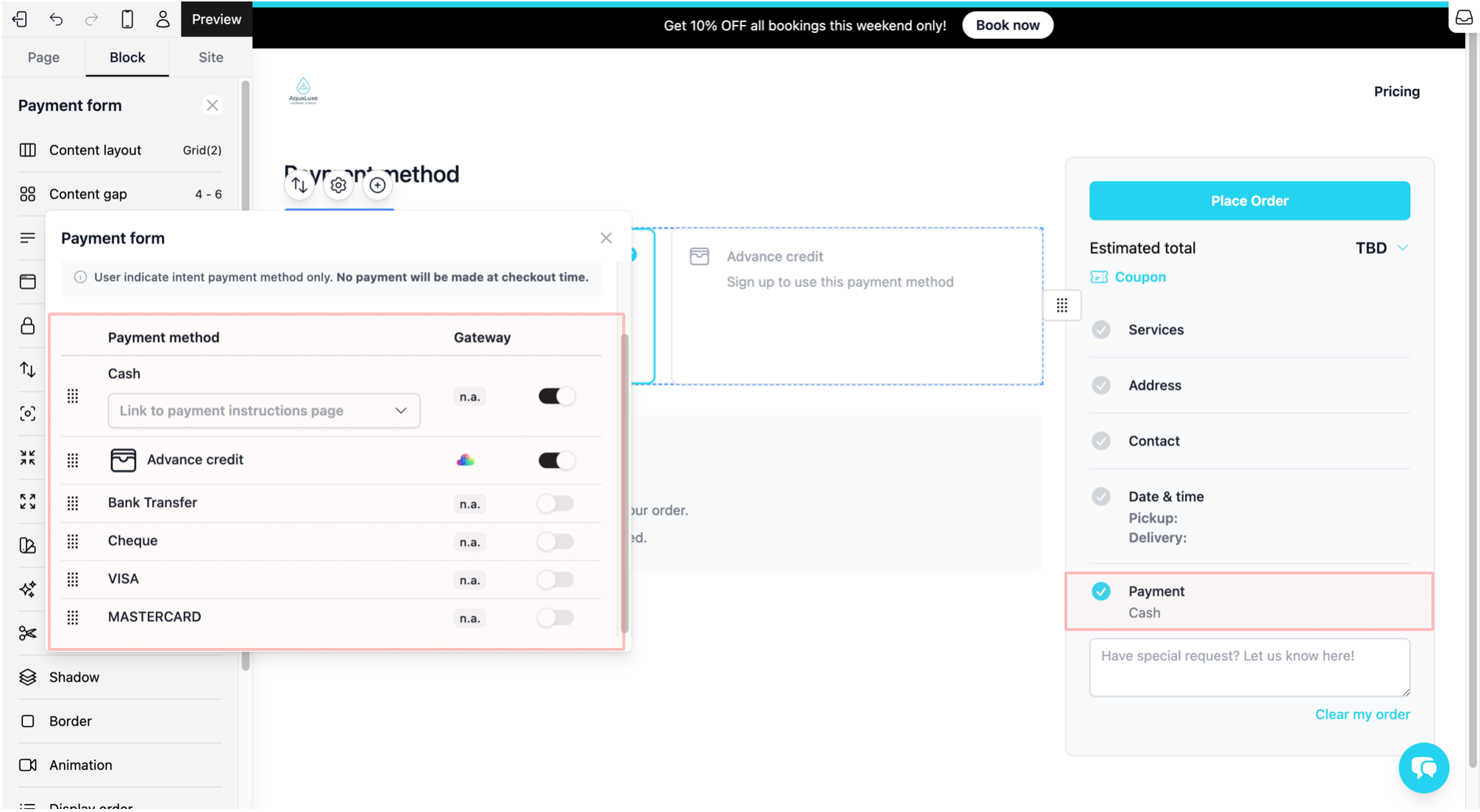1480x812 pixels.
Task: Click the Bank Transfer drag handle
Action: (x=73, y=503)
